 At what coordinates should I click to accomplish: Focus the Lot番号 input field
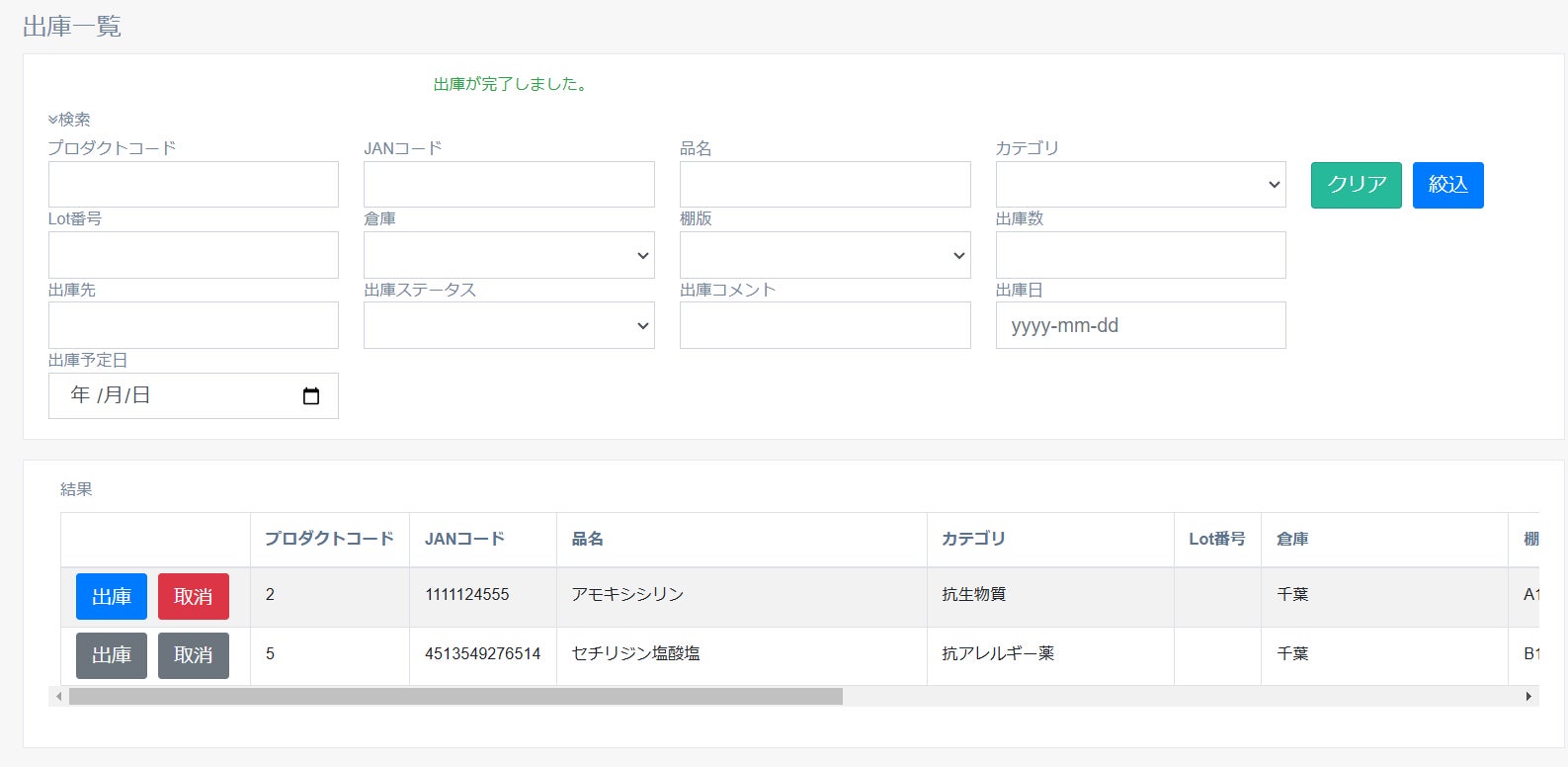[193, 255]
